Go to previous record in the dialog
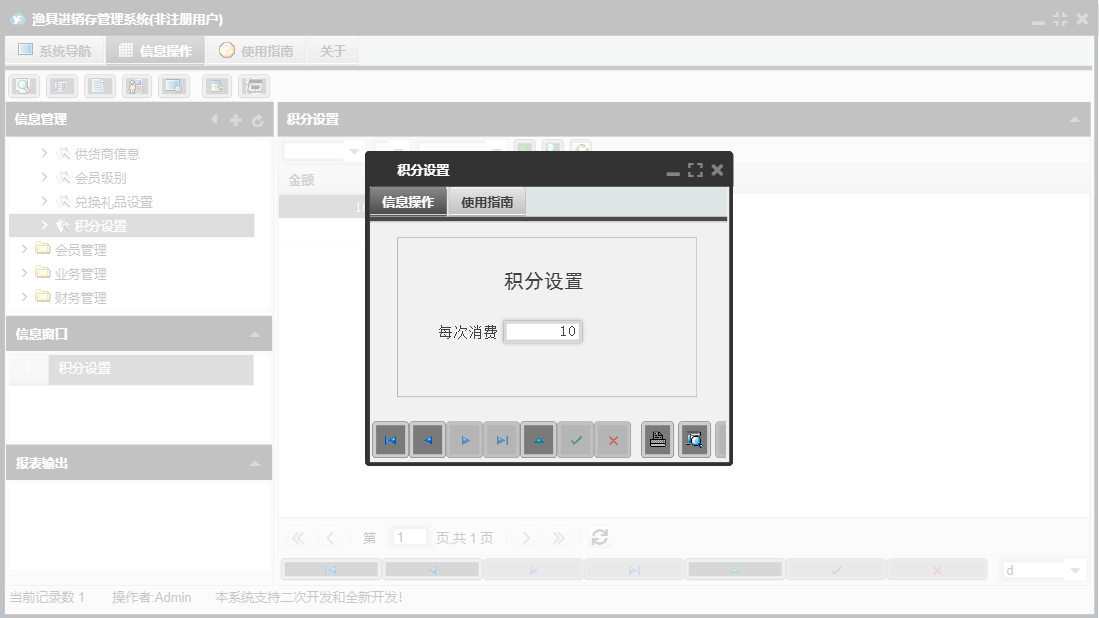 428,439
